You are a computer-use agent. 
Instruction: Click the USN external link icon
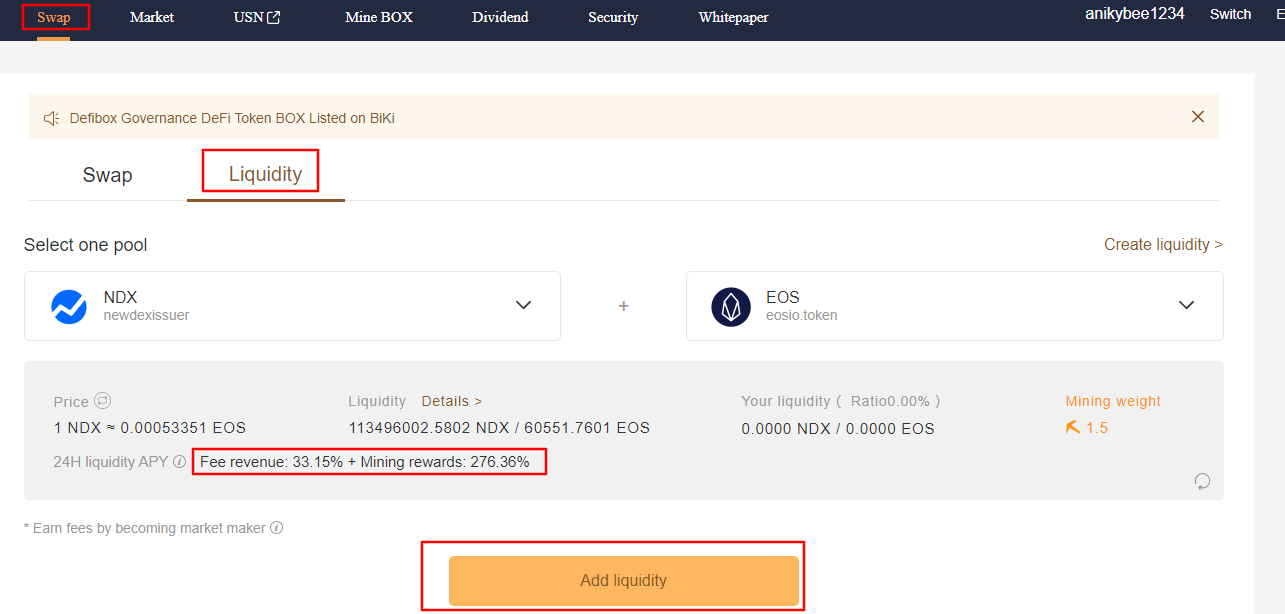(274, 17)
